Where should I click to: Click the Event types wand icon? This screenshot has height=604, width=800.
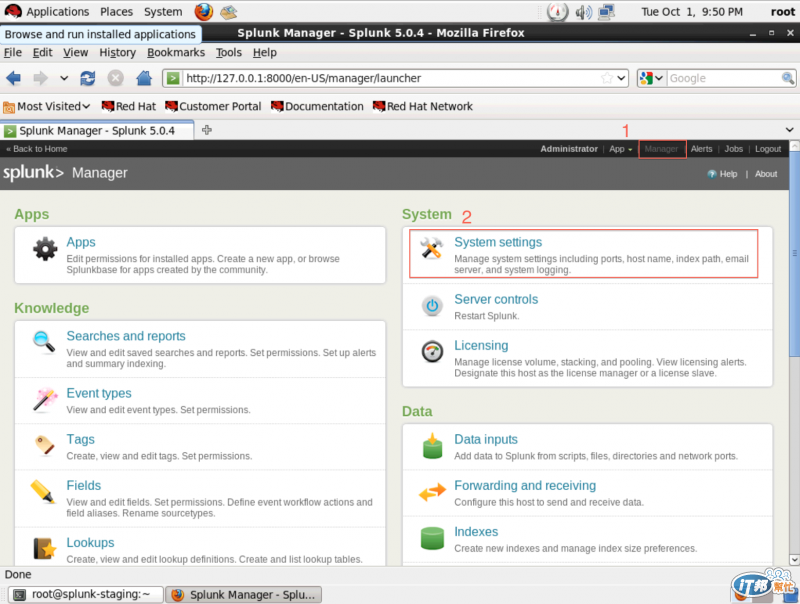coord(45,399)
